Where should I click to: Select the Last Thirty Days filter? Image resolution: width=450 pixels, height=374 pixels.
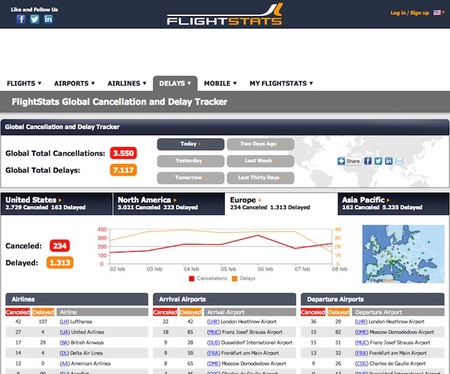[x=261, y=178]
